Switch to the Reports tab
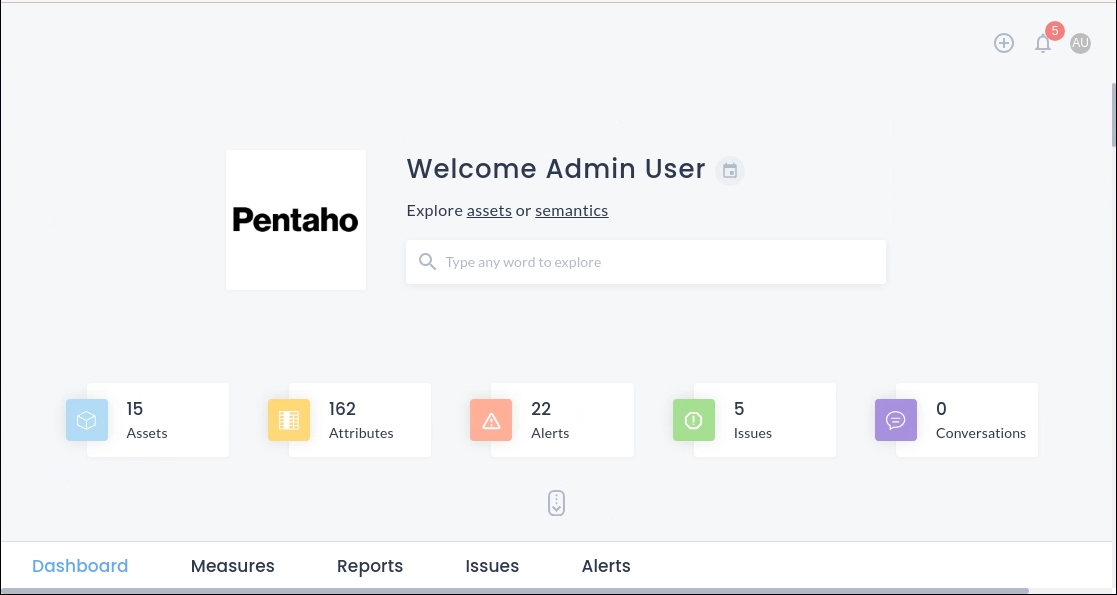The image size is (1117, 595). click(370, 566)
